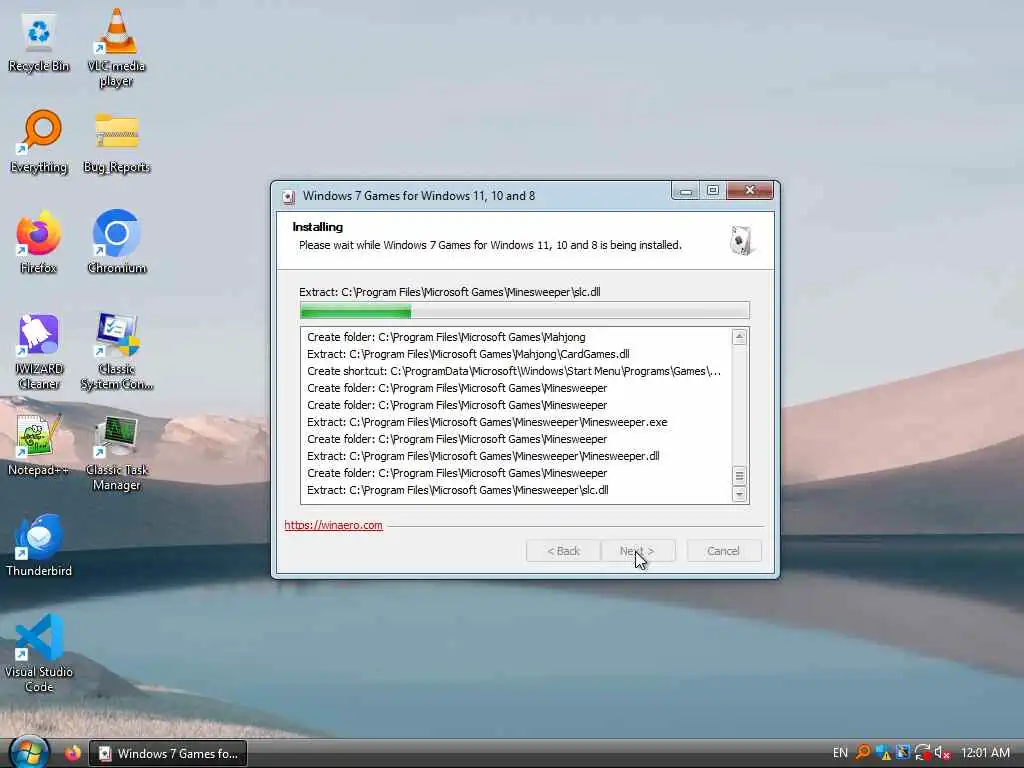Open the 12:01 AM clock
The image size is (1024, 768).
985,753
